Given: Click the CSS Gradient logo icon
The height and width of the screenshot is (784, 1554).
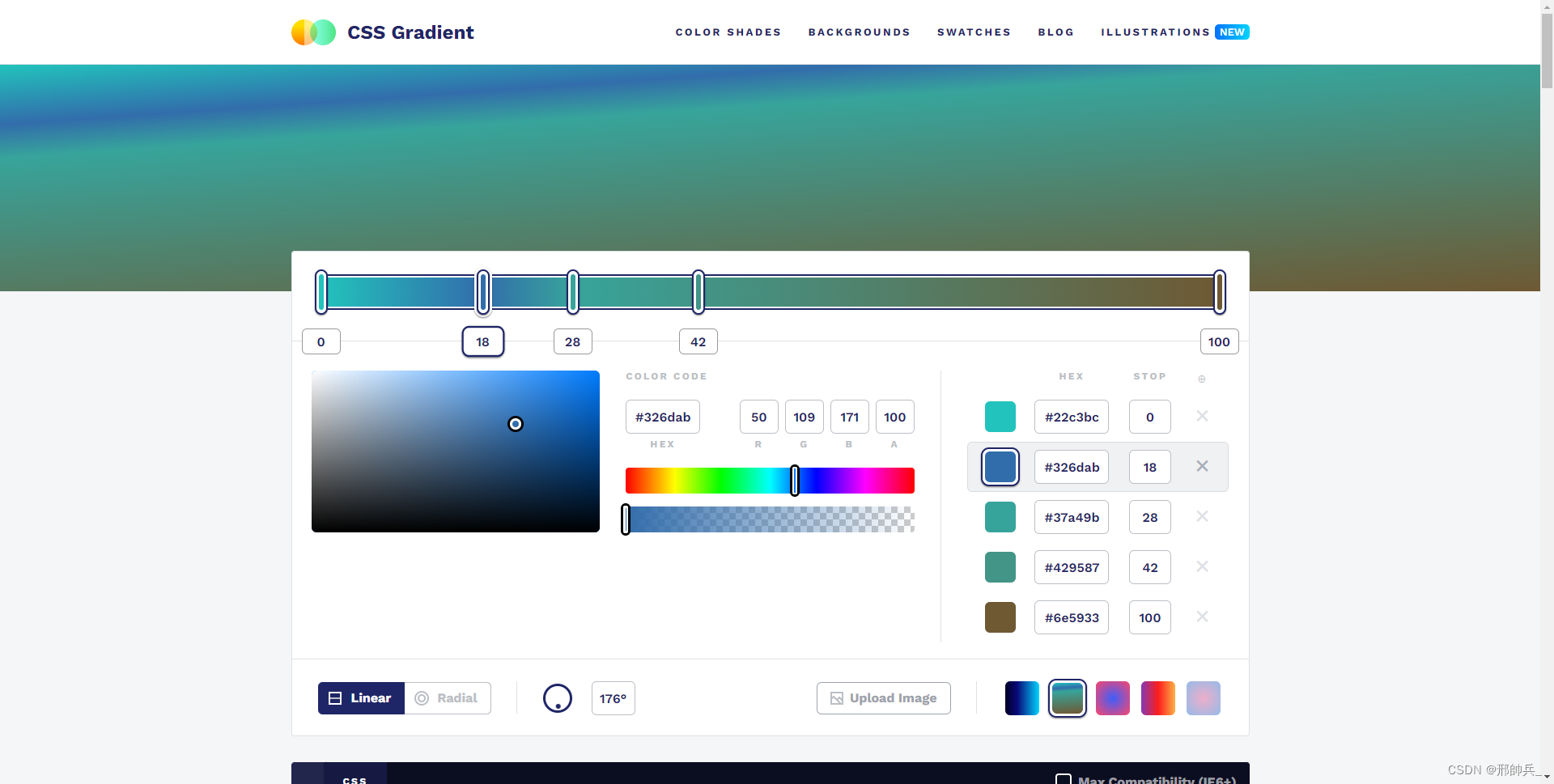Looking at the screenshot, I should [x=313, y=32].
